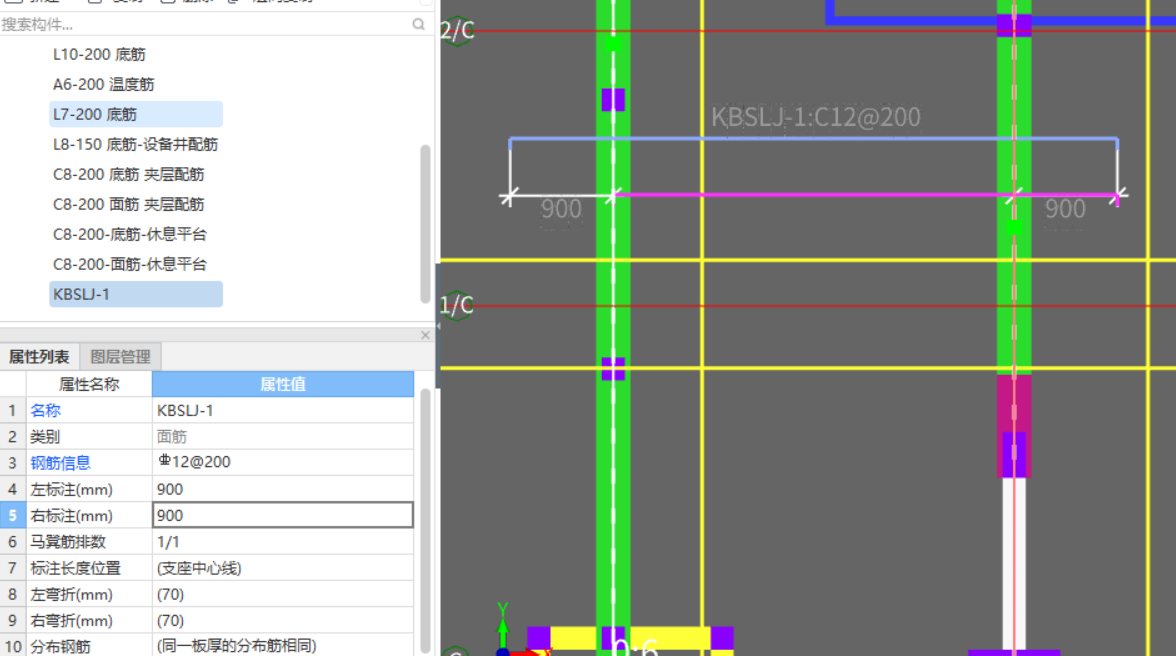
Task: Switch to 图层管理 tab
Action: [120, 357]
